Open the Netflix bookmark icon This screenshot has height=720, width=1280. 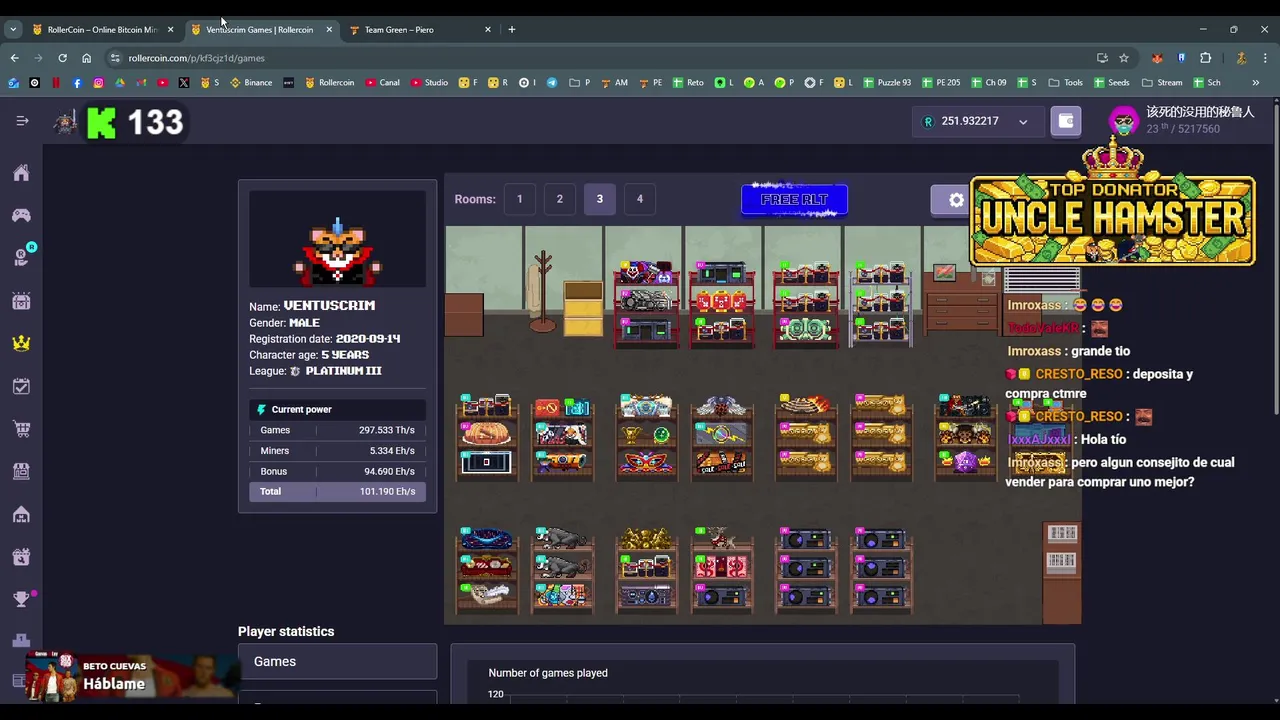click(x=56, y=83)
